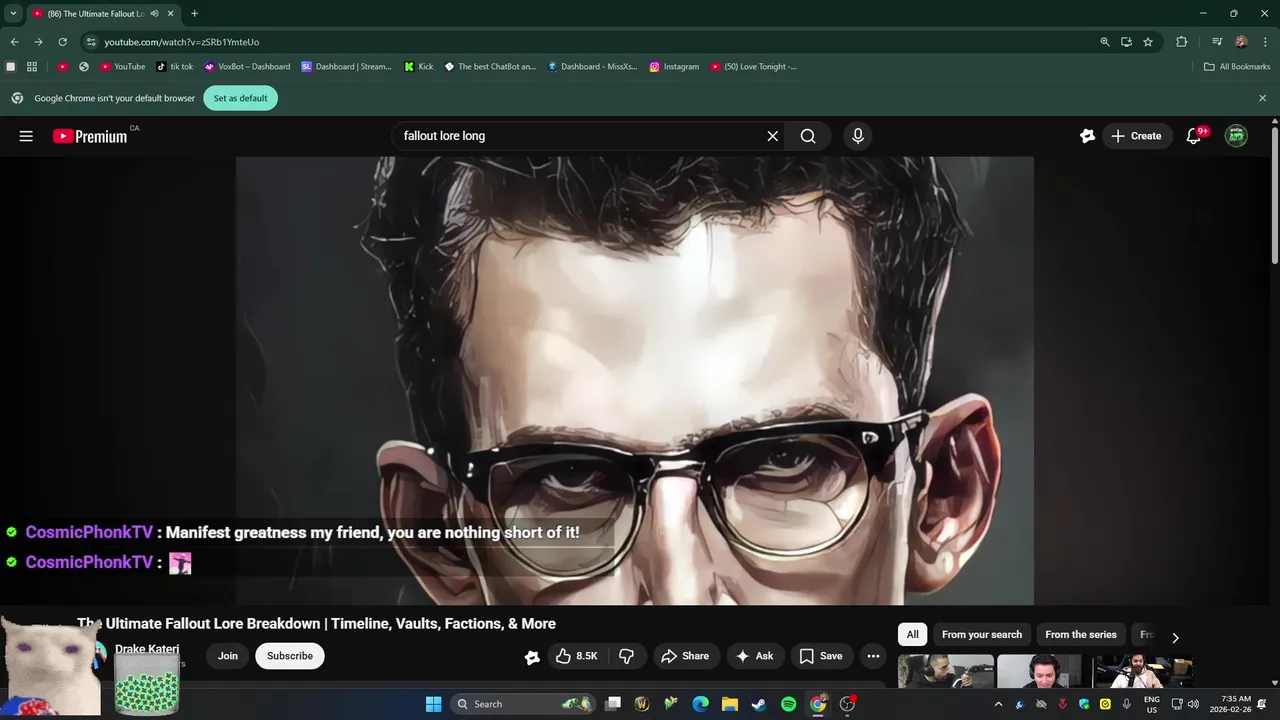Open Microsoft Edge from the taskbar

tap(700, 704)
